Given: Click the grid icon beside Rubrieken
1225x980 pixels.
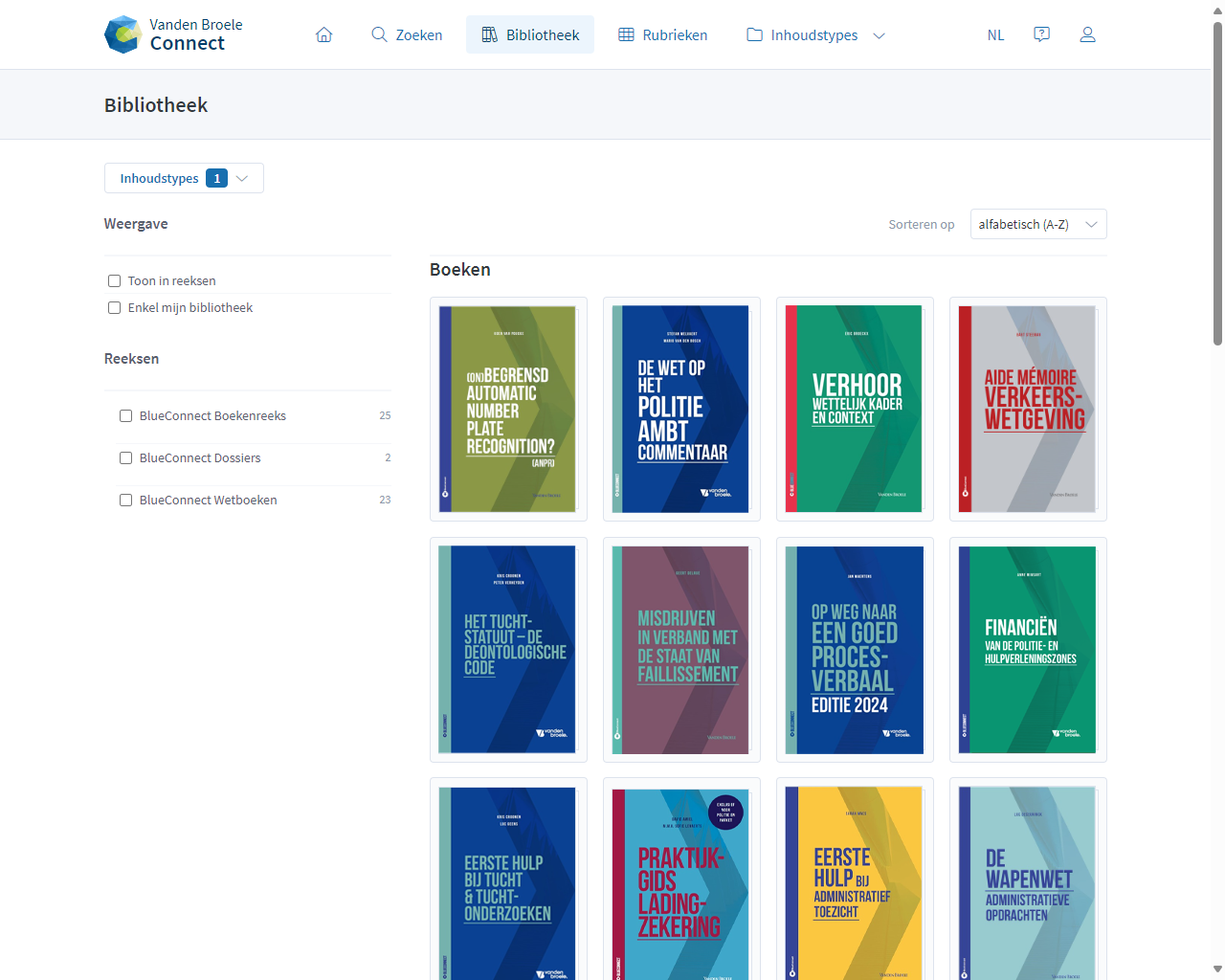Looking at the screenshot, I should coord(626,34).
